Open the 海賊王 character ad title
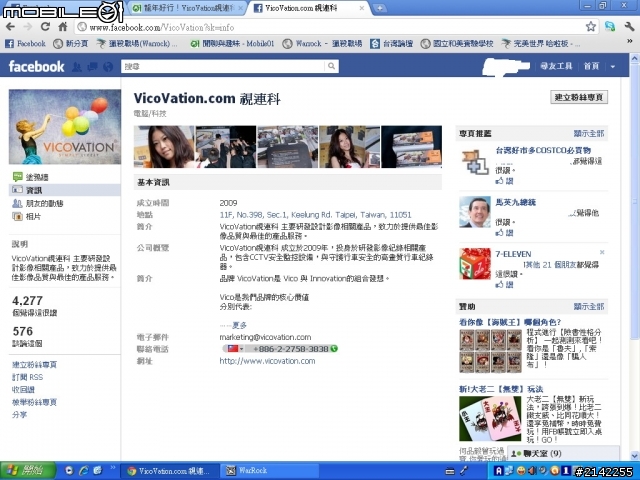The height and width of the screenshot is (480, 640). tap(510, 322)
